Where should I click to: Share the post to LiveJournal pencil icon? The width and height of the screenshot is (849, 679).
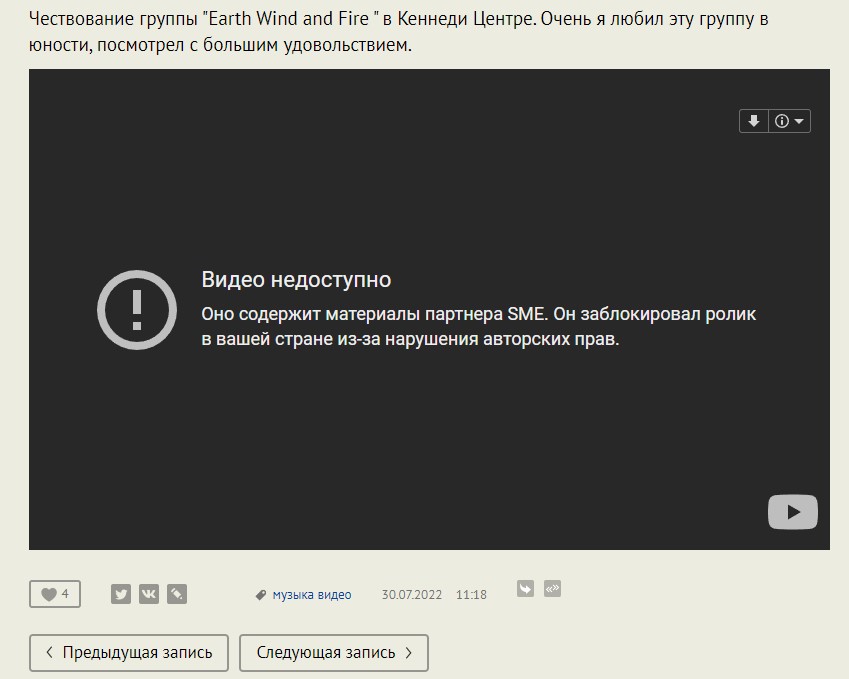pyautogui.click(x=177, y=594)
